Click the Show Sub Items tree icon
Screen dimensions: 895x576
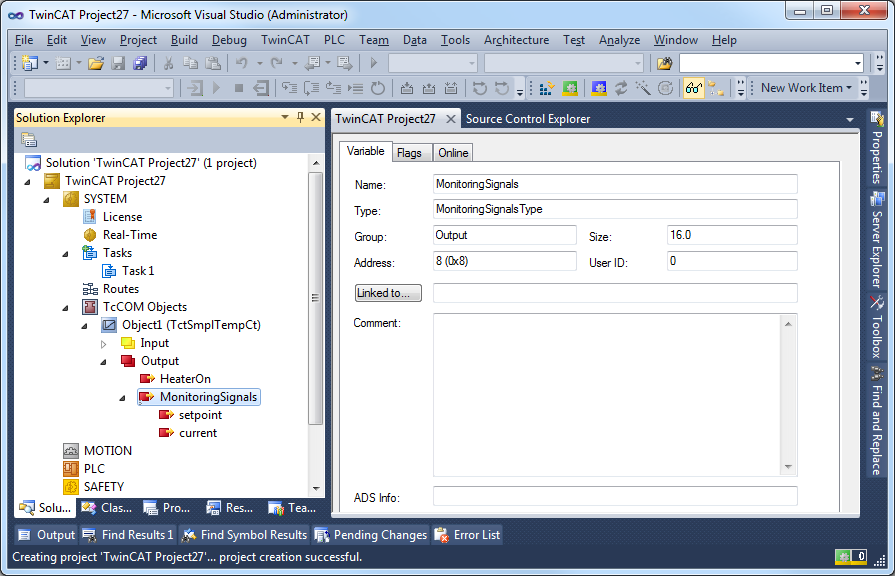[x=716, y=88]
